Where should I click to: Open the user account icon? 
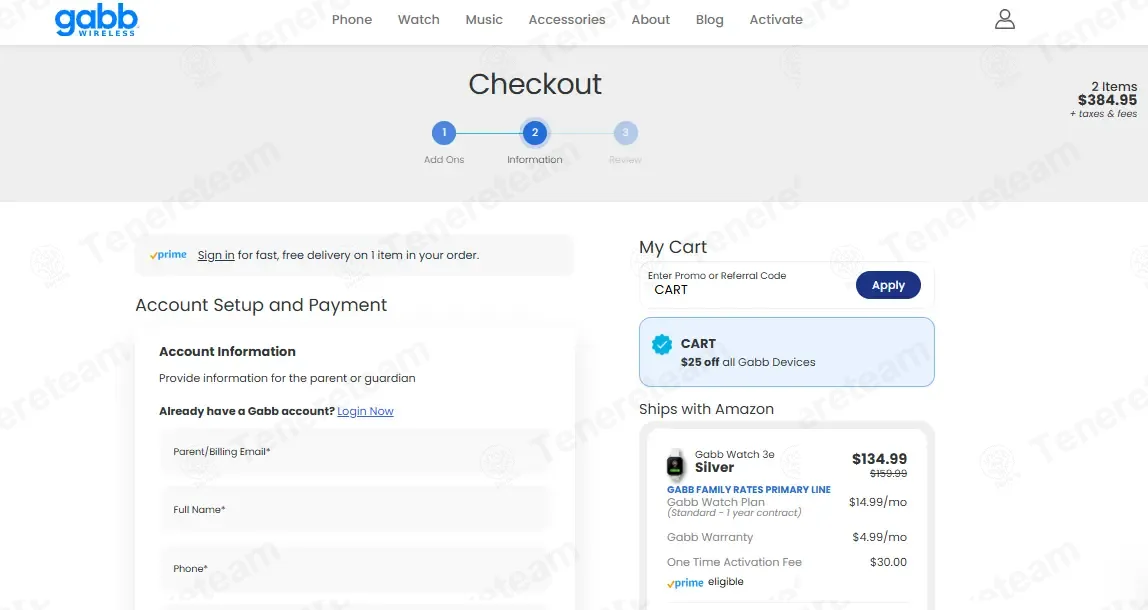tap(1004, 19)
